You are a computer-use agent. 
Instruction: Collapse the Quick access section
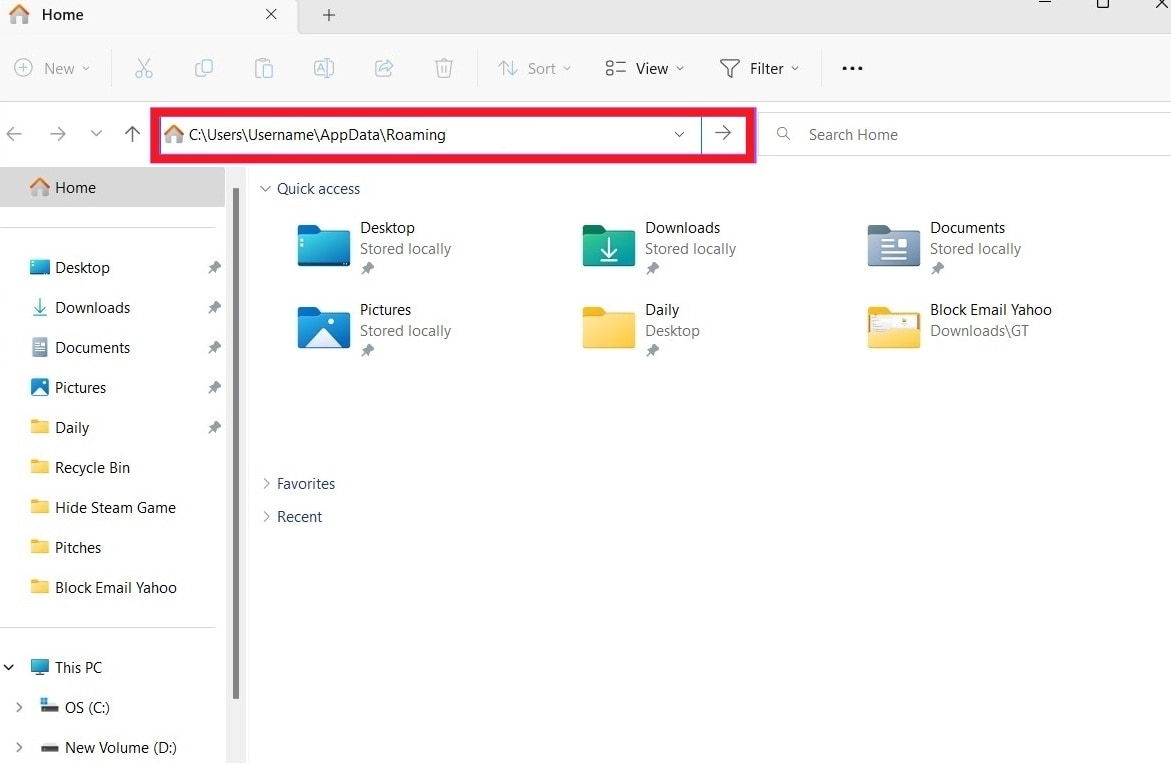265,189
